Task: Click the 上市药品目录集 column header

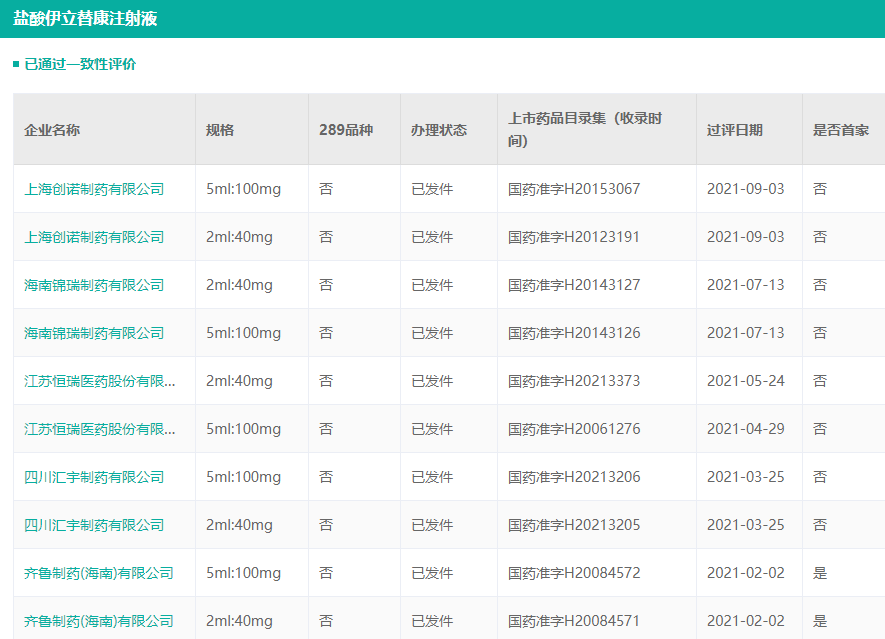Action: click(585, 130)
